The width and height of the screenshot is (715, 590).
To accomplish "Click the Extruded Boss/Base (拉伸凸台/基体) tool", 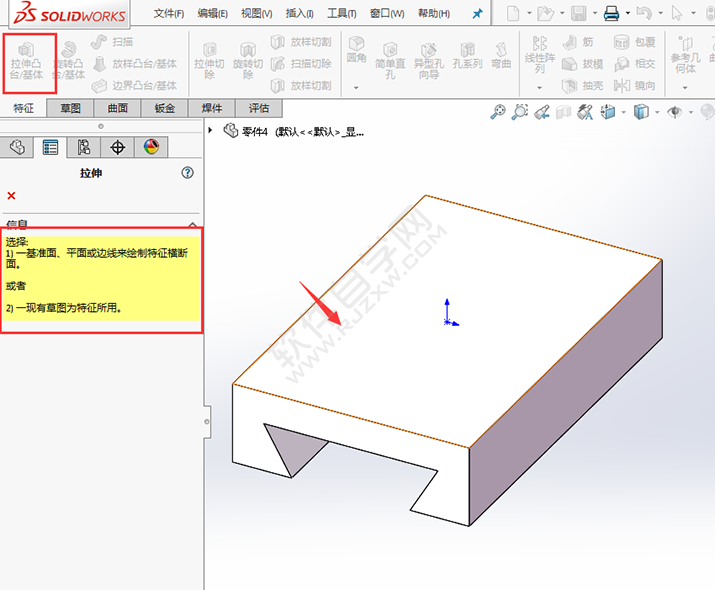I will click(x=26, y=61).
